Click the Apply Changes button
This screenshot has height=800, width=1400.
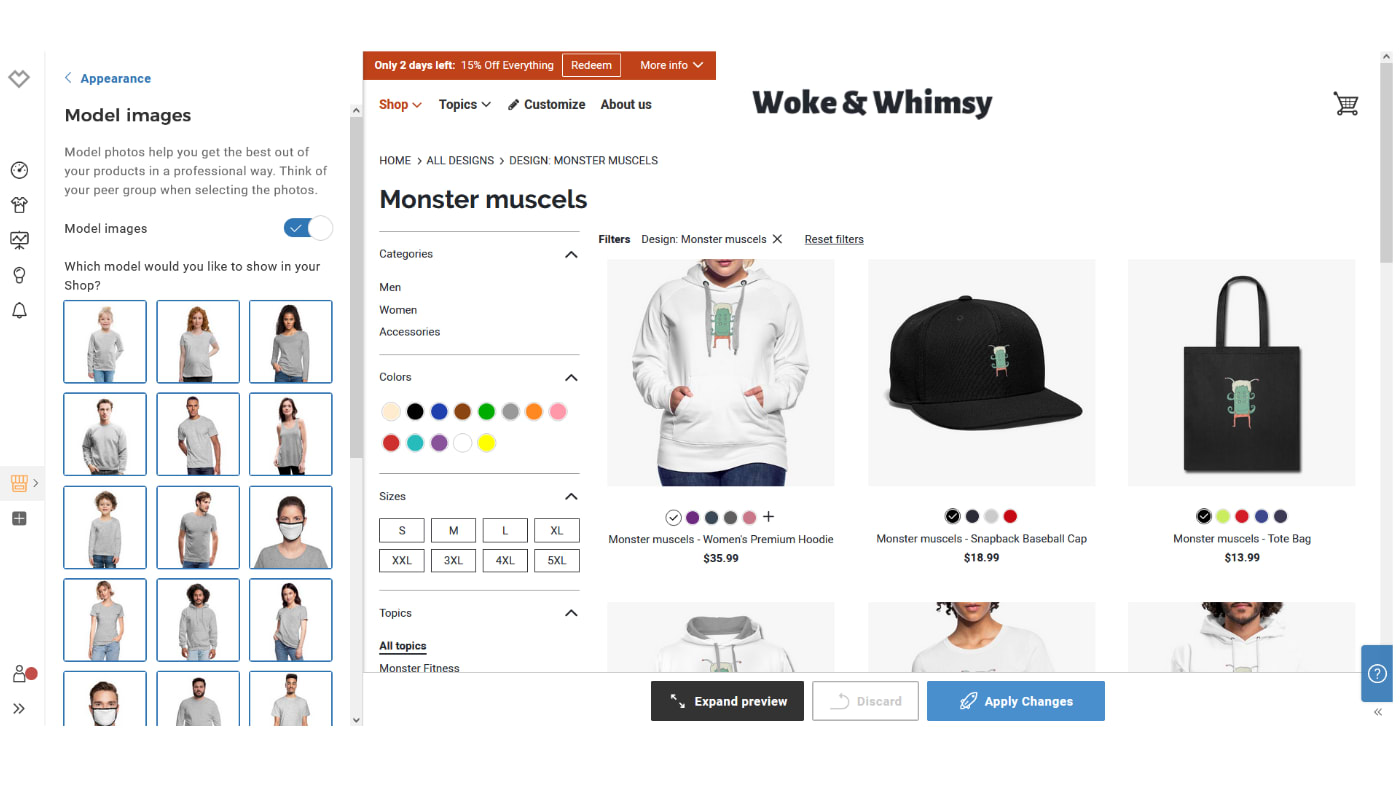1016,701
